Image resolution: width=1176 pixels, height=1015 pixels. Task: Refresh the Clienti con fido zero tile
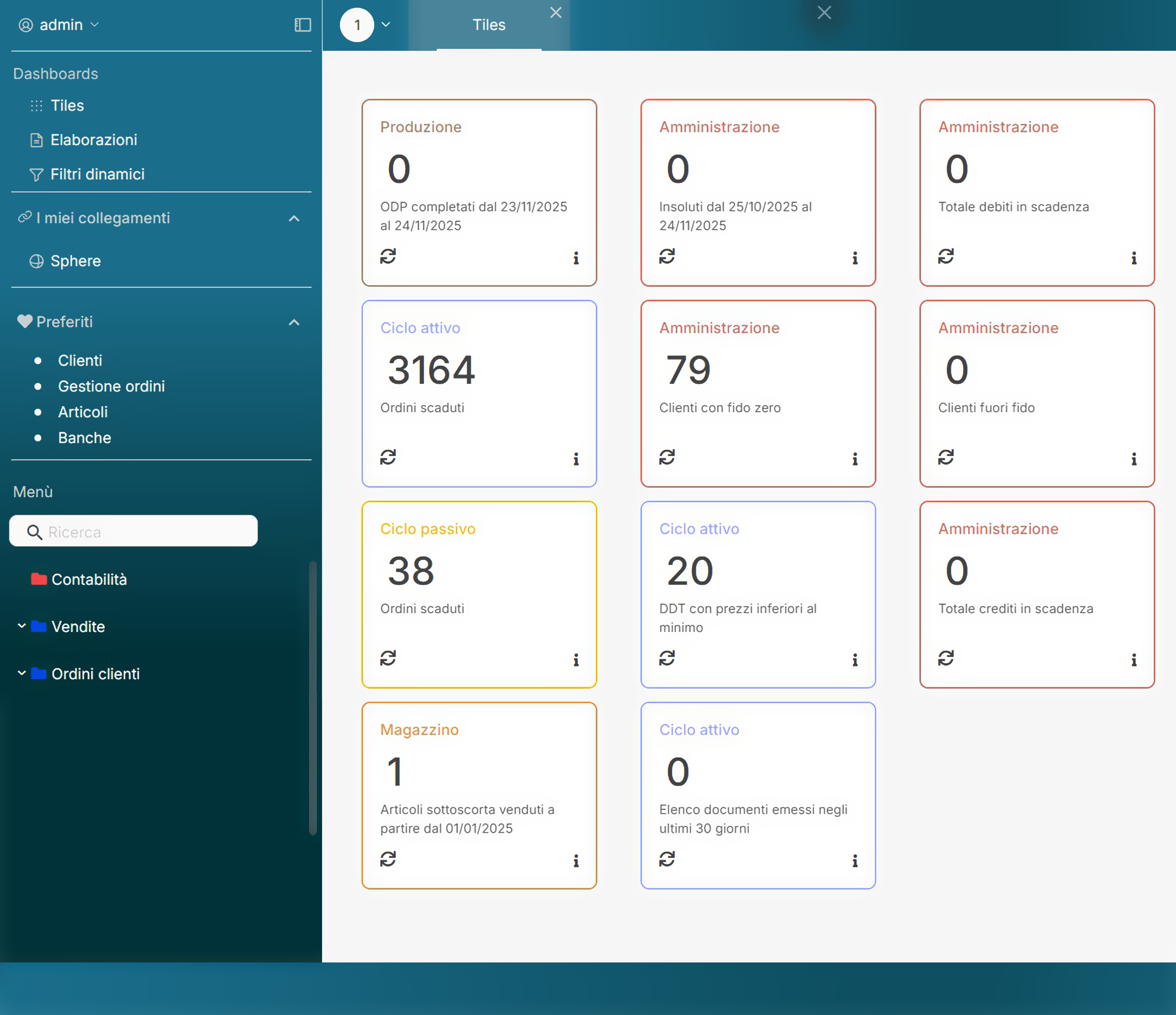667,457
